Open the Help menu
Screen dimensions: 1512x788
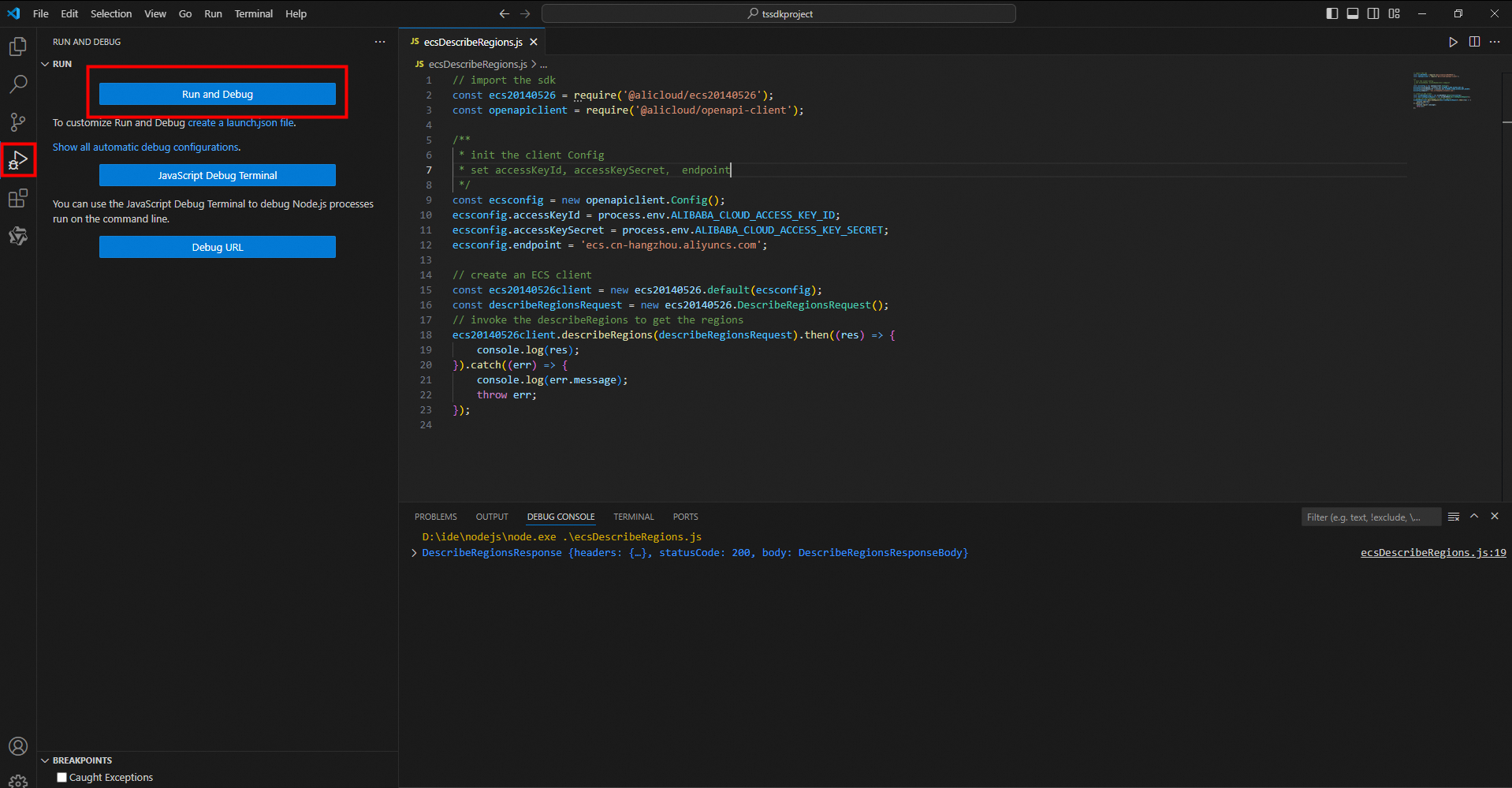296,13
